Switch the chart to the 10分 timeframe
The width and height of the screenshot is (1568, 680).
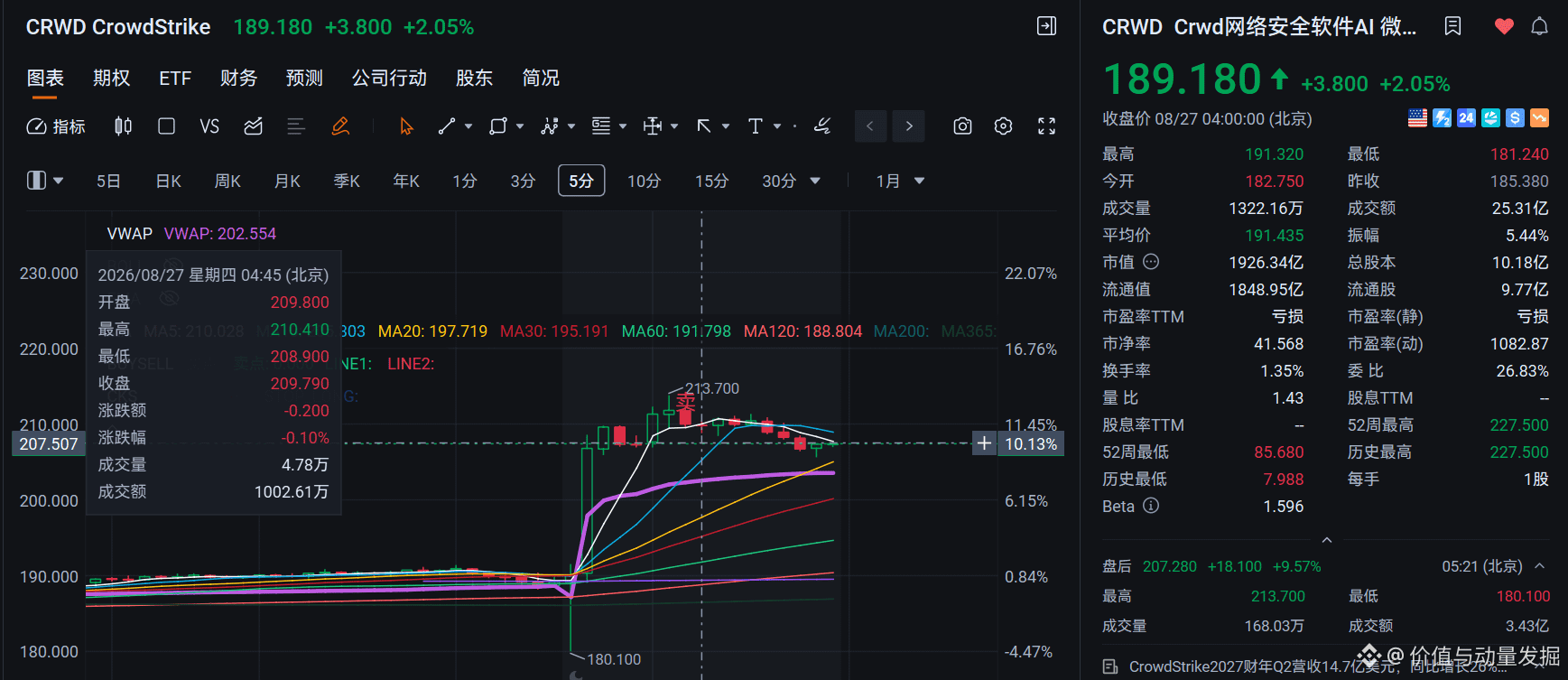[x=645, y=182]
